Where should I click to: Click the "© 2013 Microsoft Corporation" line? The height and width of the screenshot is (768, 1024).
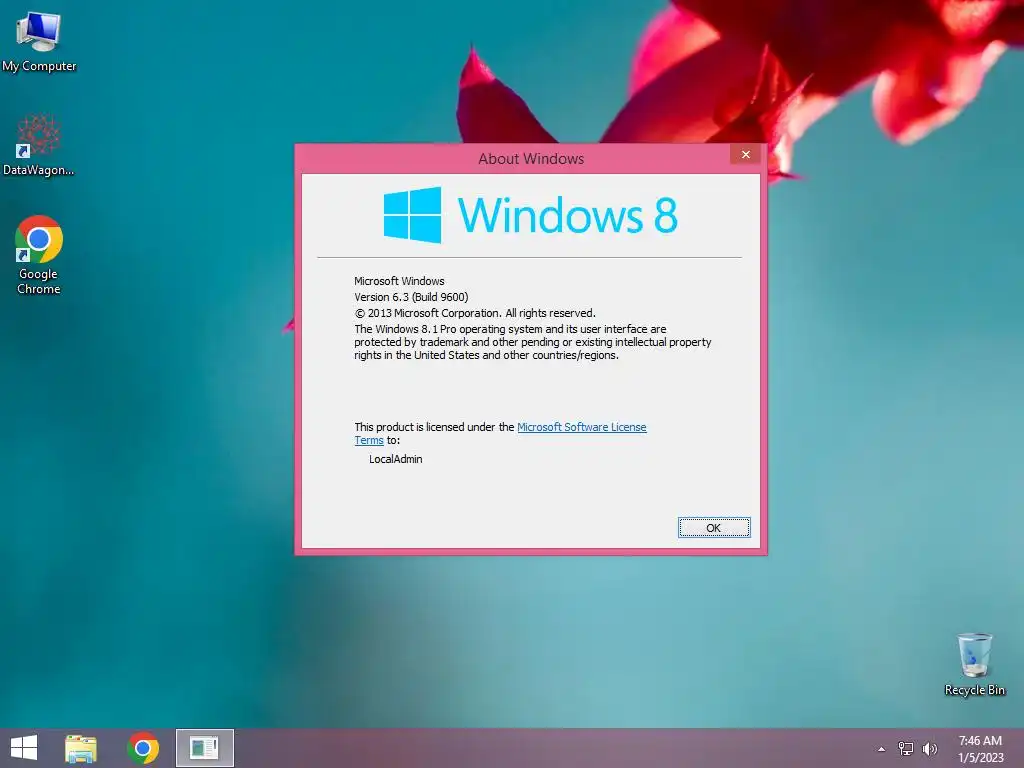click(475, 313)
